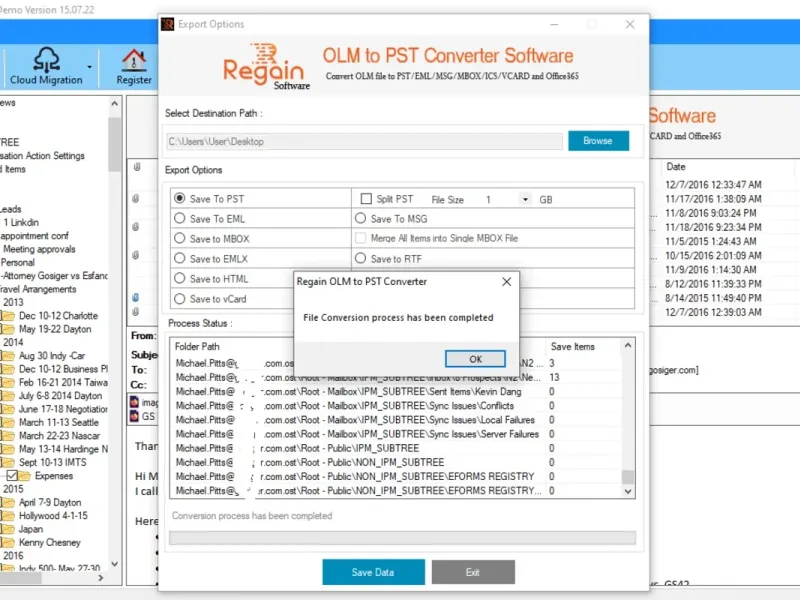The width and height of the screenshot is (800, 600).
Task: Open the Dec 10-12 Charlotte folder
Action: pos(58,315)
